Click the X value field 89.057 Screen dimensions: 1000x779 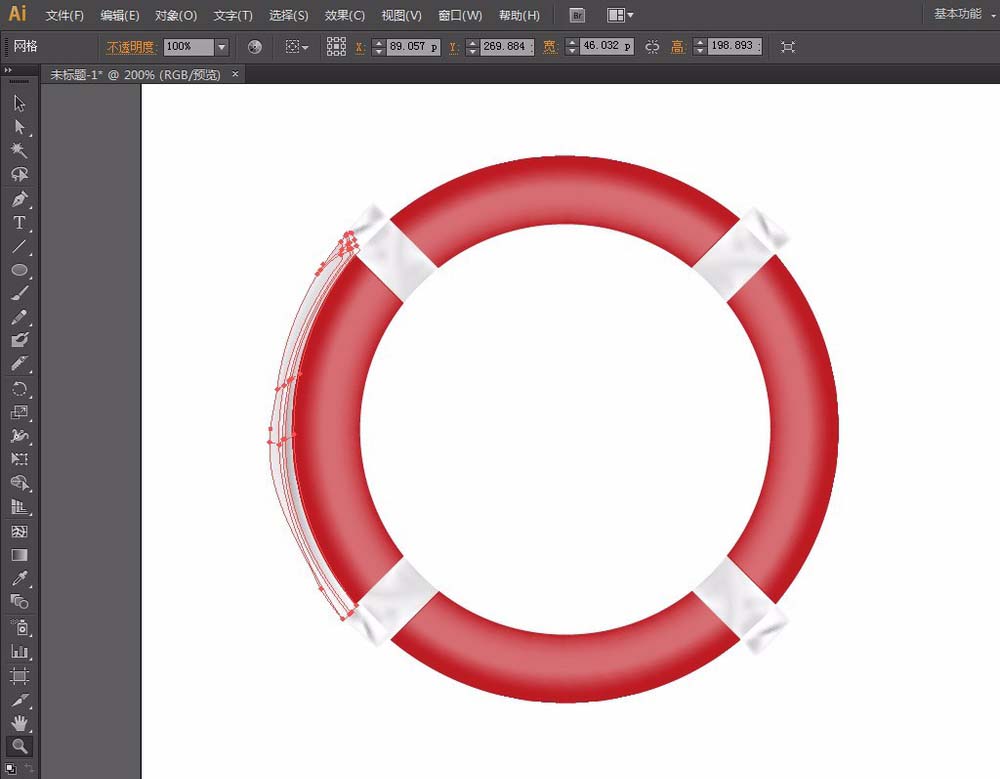(x=413, y=47)
